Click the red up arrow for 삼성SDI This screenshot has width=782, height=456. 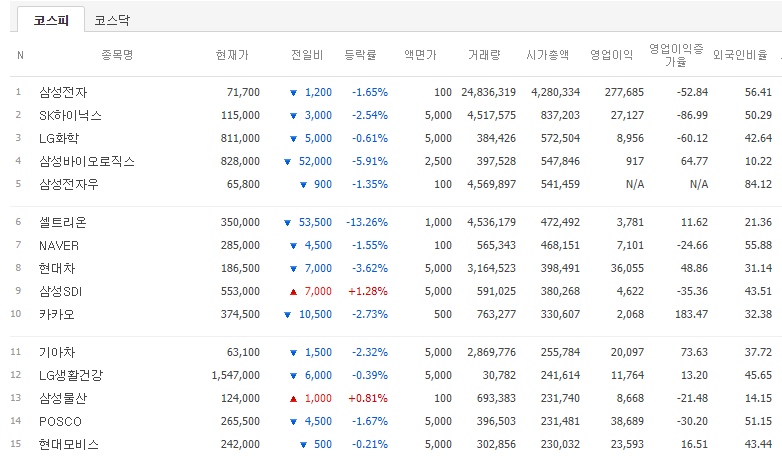click(x=293, y=292)
